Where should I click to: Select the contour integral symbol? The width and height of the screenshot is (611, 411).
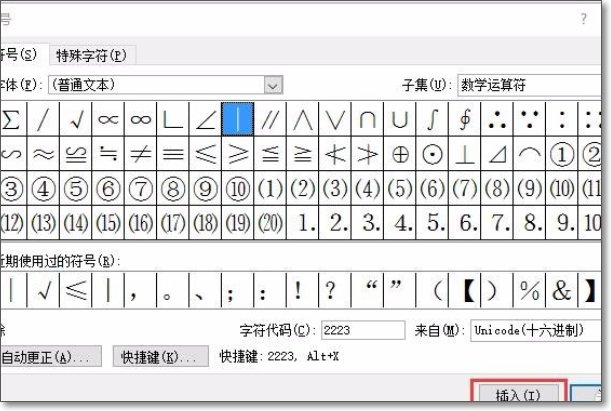[464, 119]
